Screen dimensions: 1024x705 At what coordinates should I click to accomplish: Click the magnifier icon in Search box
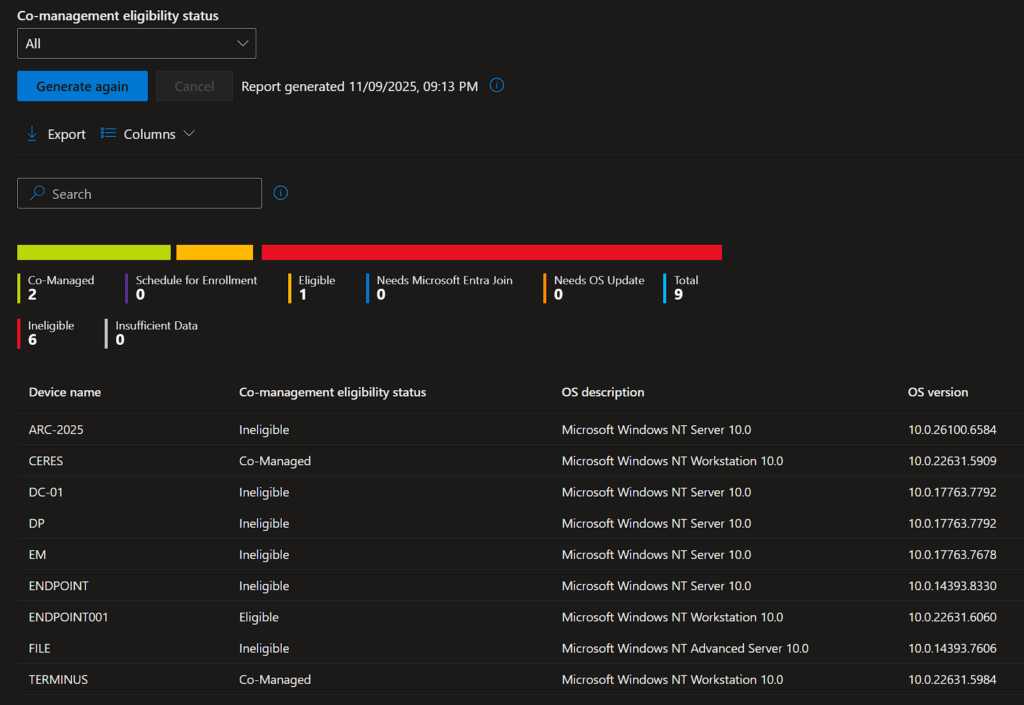coord(37,194)
